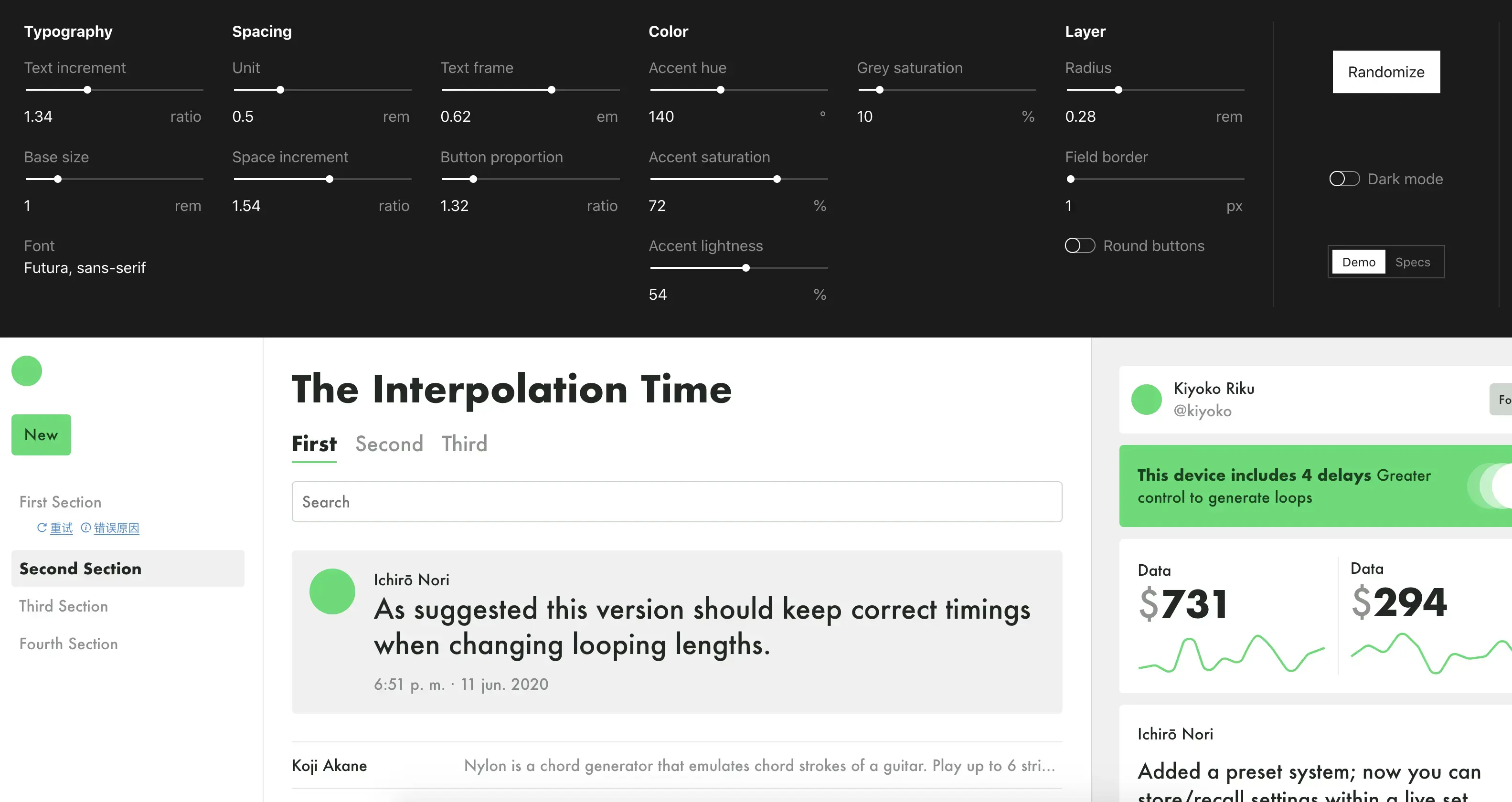Image resolution: width=1512 pixels, height=802 pixels.
Task: Enable Dark mode toggle
Action: coord(1344,179)
